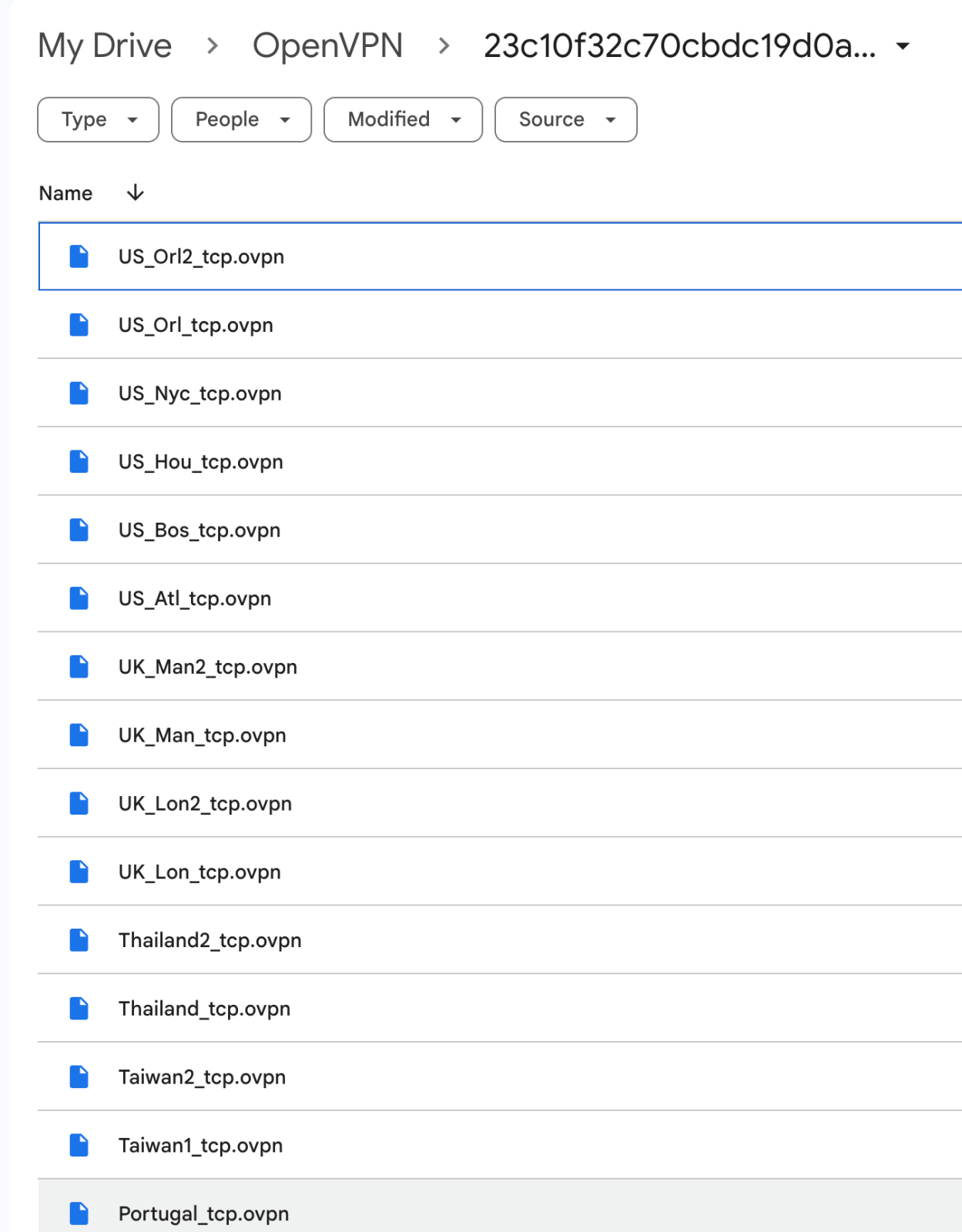
Task: Select the Taiwan2_tcp.ovpn file row
Action: click(500, 1077)
